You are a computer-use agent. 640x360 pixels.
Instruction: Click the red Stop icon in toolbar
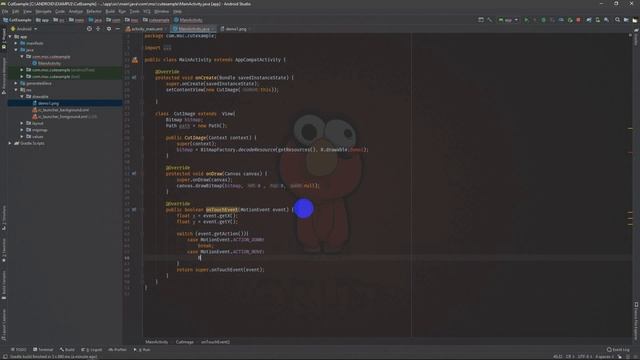point(578,20)
